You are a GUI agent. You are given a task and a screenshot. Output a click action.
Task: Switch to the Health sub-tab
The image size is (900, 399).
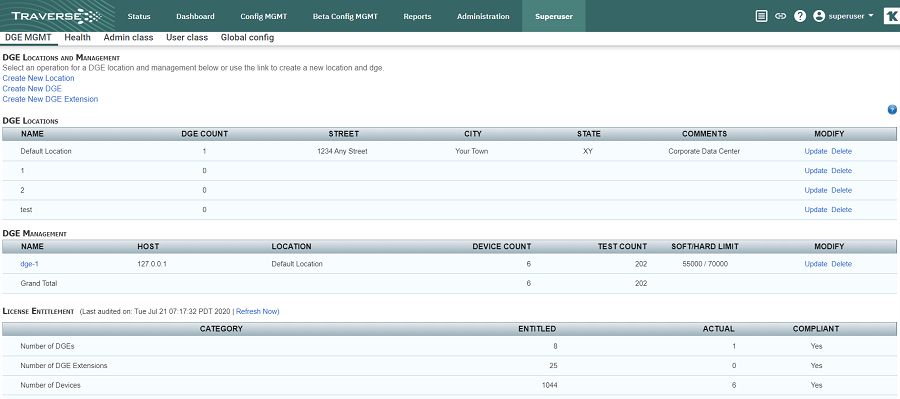(77, 37)
